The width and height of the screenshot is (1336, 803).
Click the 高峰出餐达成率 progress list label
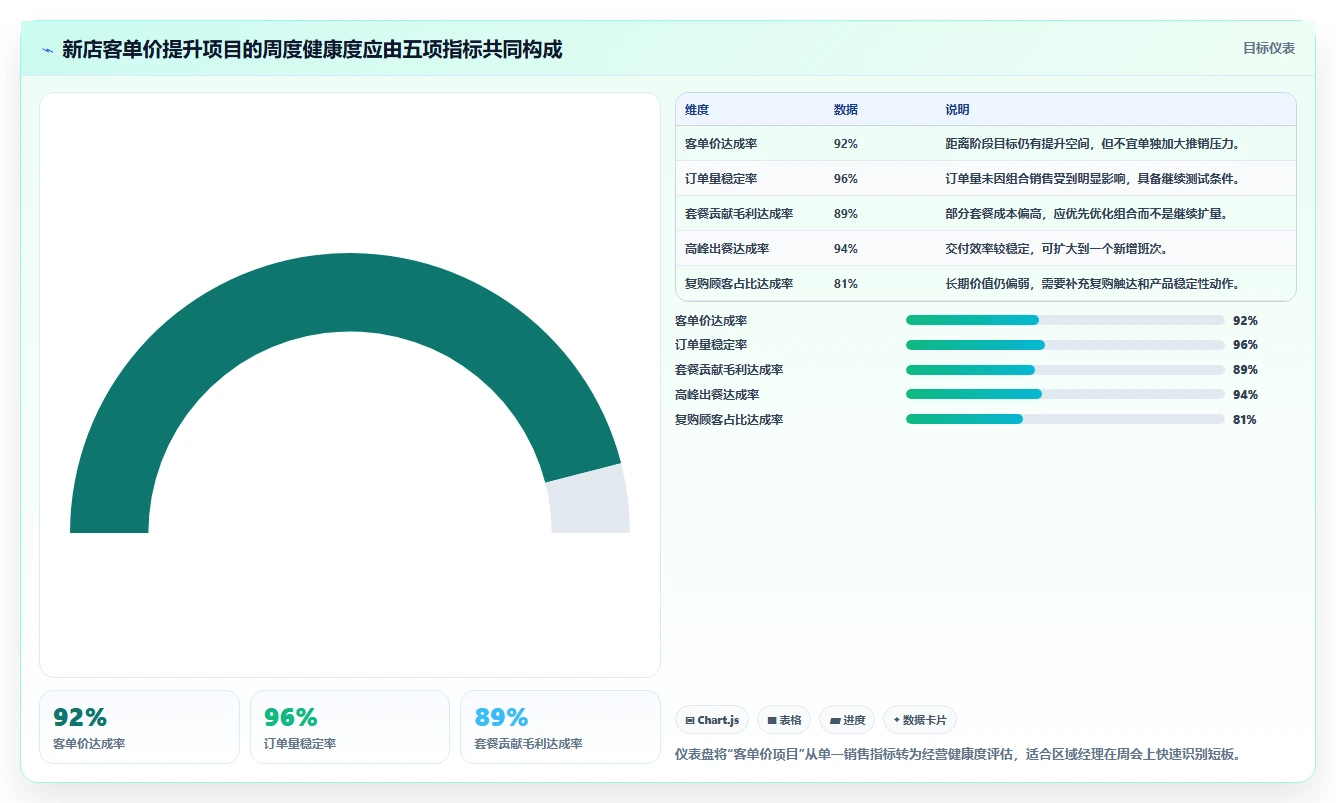(x=717, y=395)
